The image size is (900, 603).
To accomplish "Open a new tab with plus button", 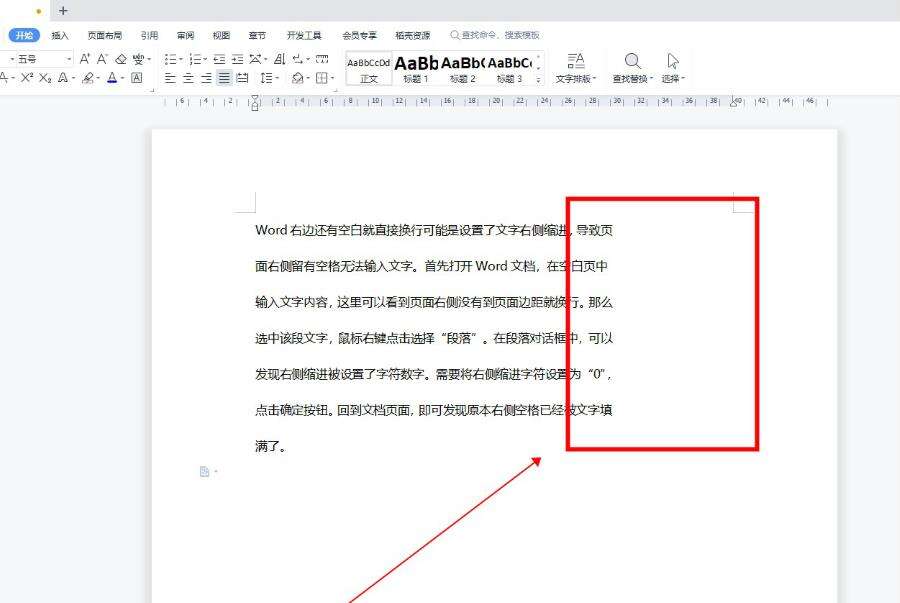I will point(63,10).
